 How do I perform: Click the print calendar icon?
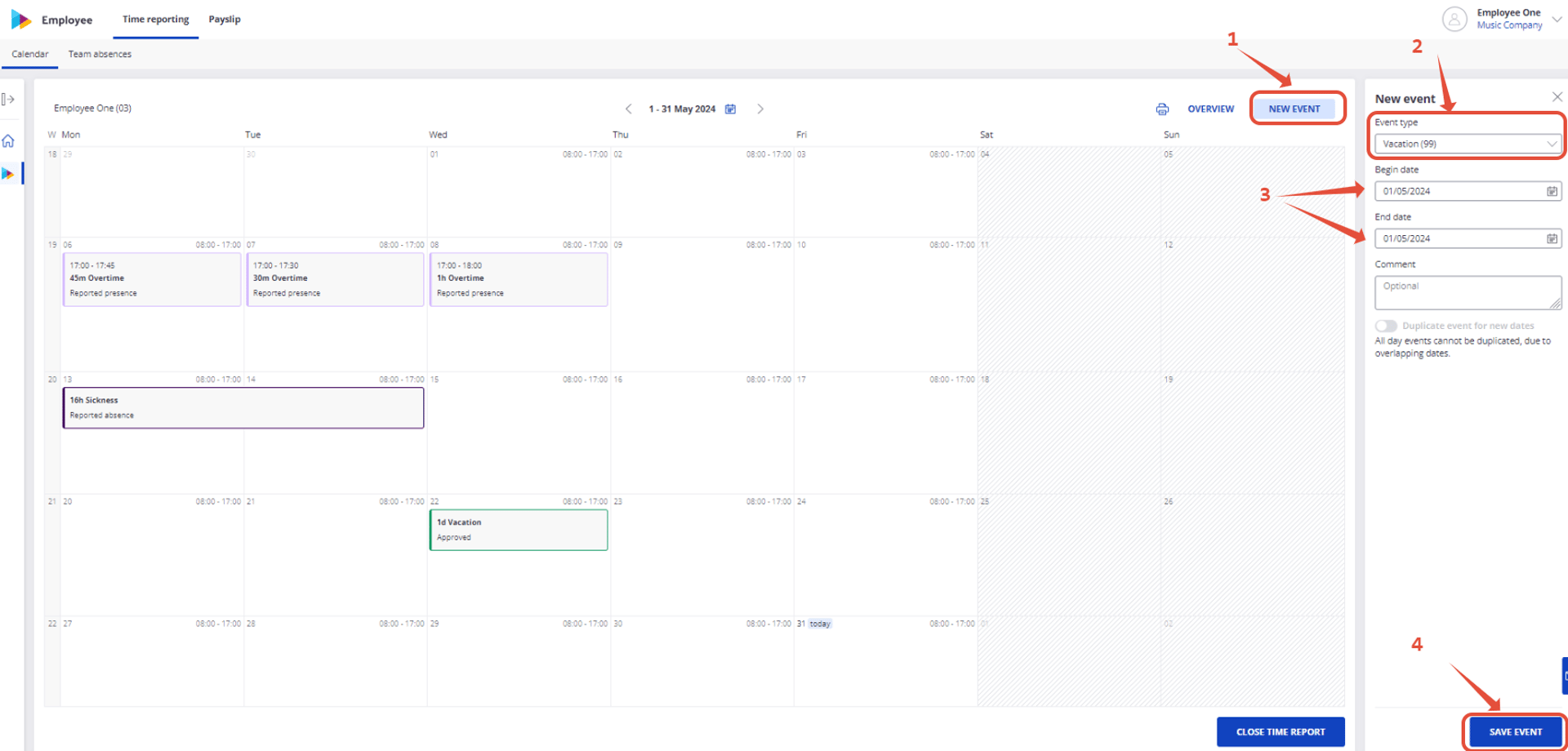coord(1162,109)
